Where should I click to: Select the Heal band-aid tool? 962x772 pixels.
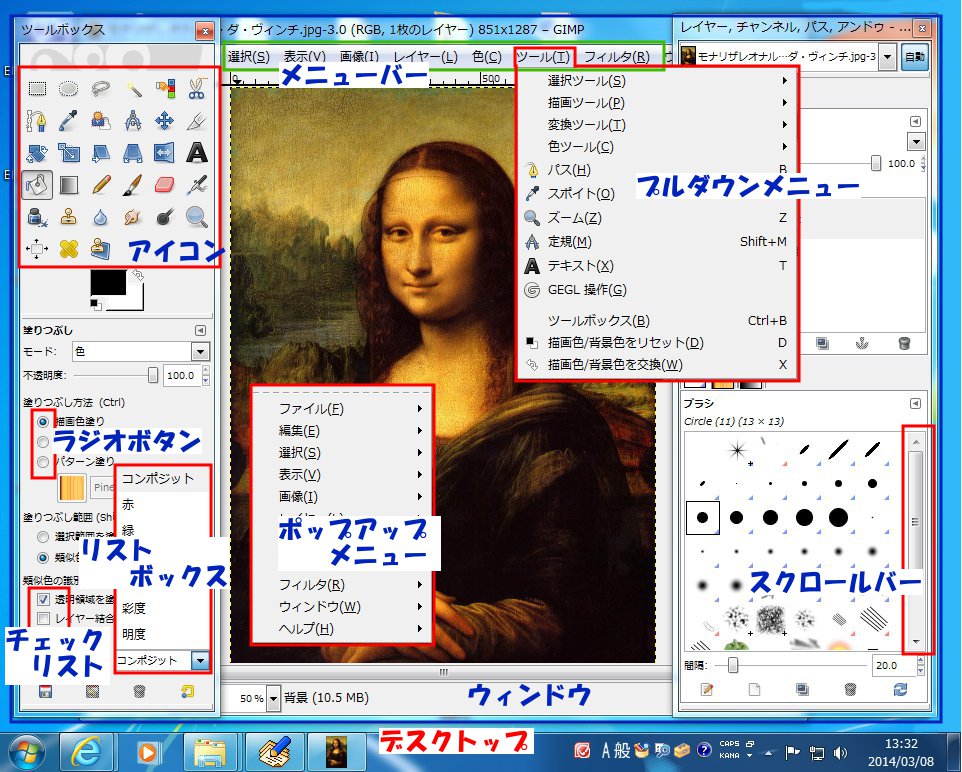(x=69, y=249)
